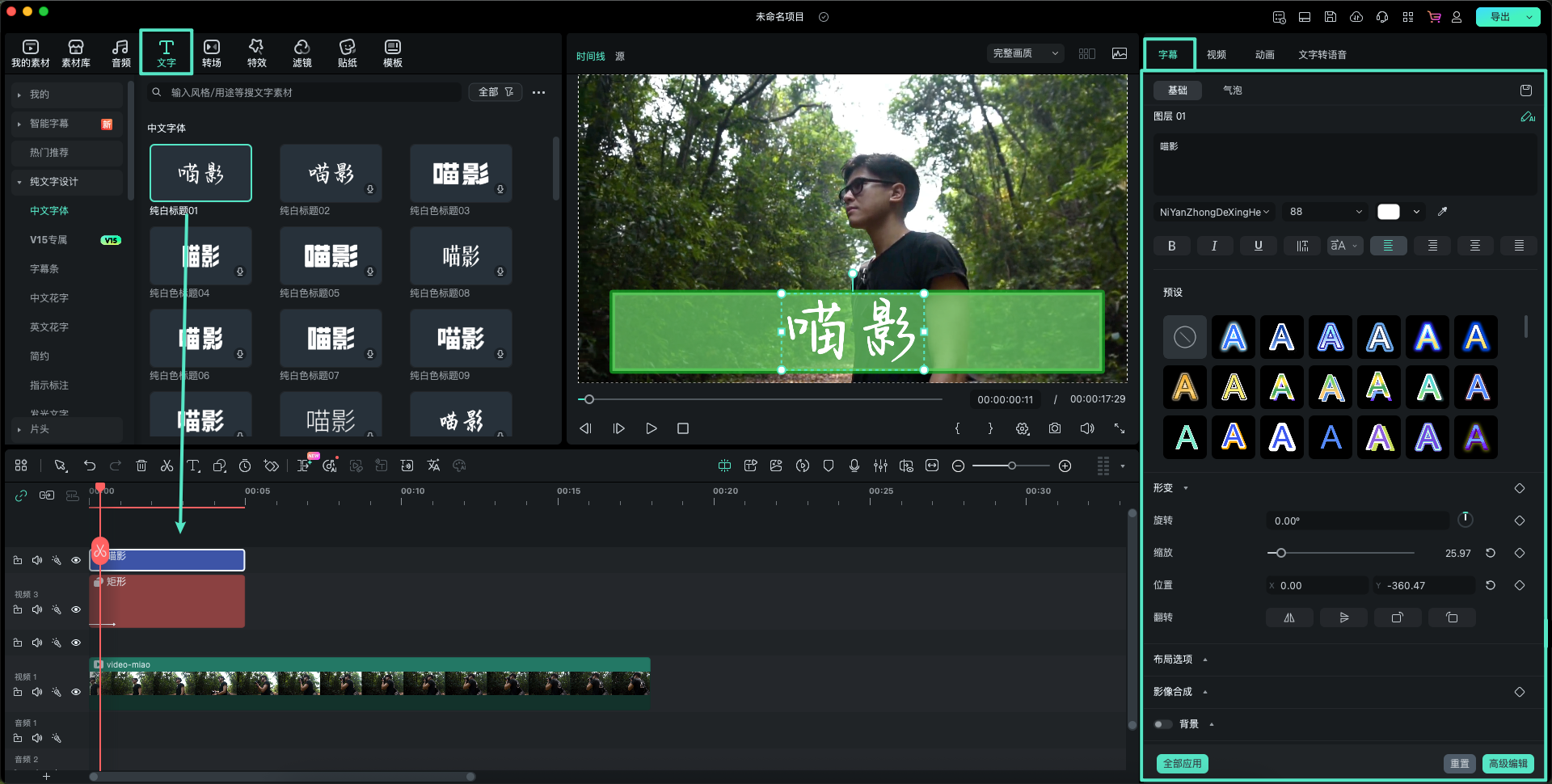Hide the 视频 1 track with eye icon
The width and height of the screenshot is (1552, 784).
[x=76, y=692]
